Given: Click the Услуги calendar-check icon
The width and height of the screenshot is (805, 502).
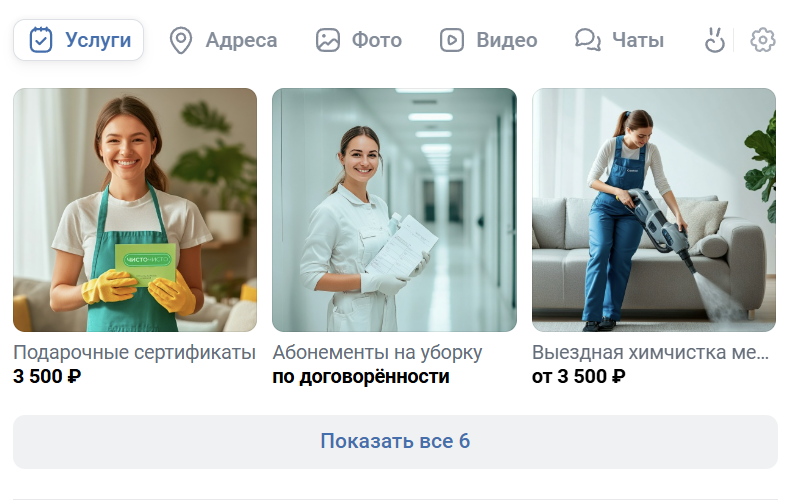Looking at the screenshot, I should tap(41, 40).
